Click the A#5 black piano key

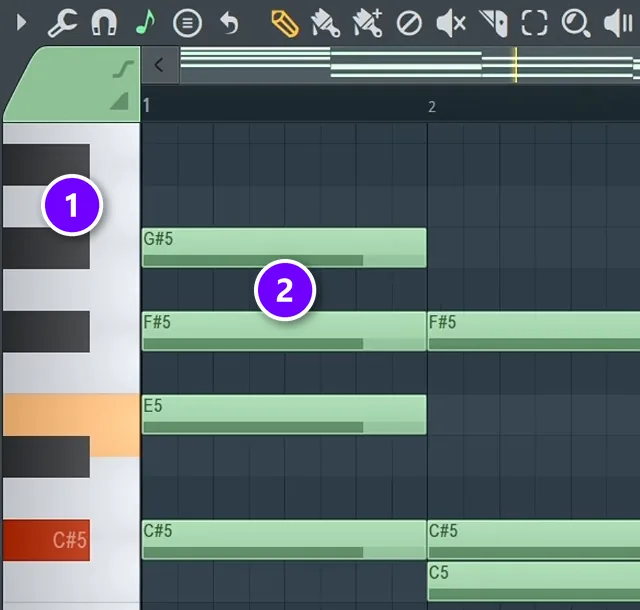pyautogui.click(x=47, y=165)
